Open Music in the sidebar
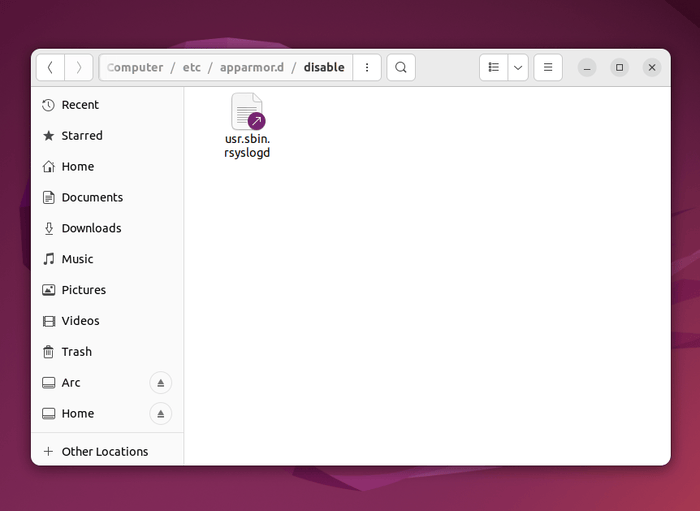This screenshot has height=511, width=700. 107,259
